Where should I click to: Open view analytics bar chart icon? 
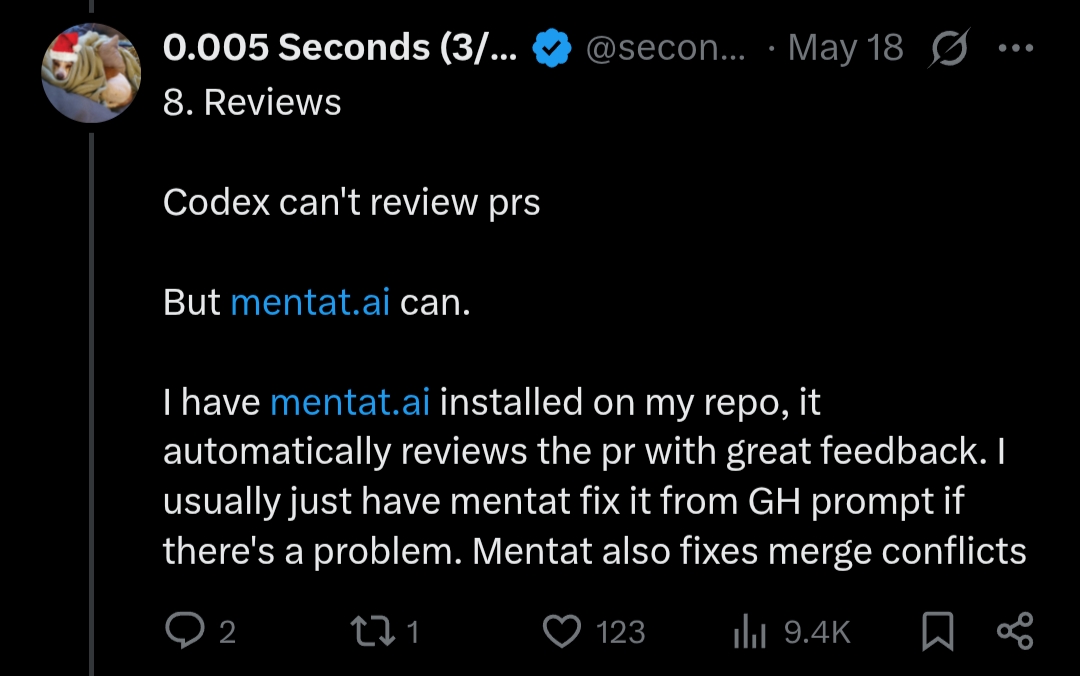click(749, 631)
